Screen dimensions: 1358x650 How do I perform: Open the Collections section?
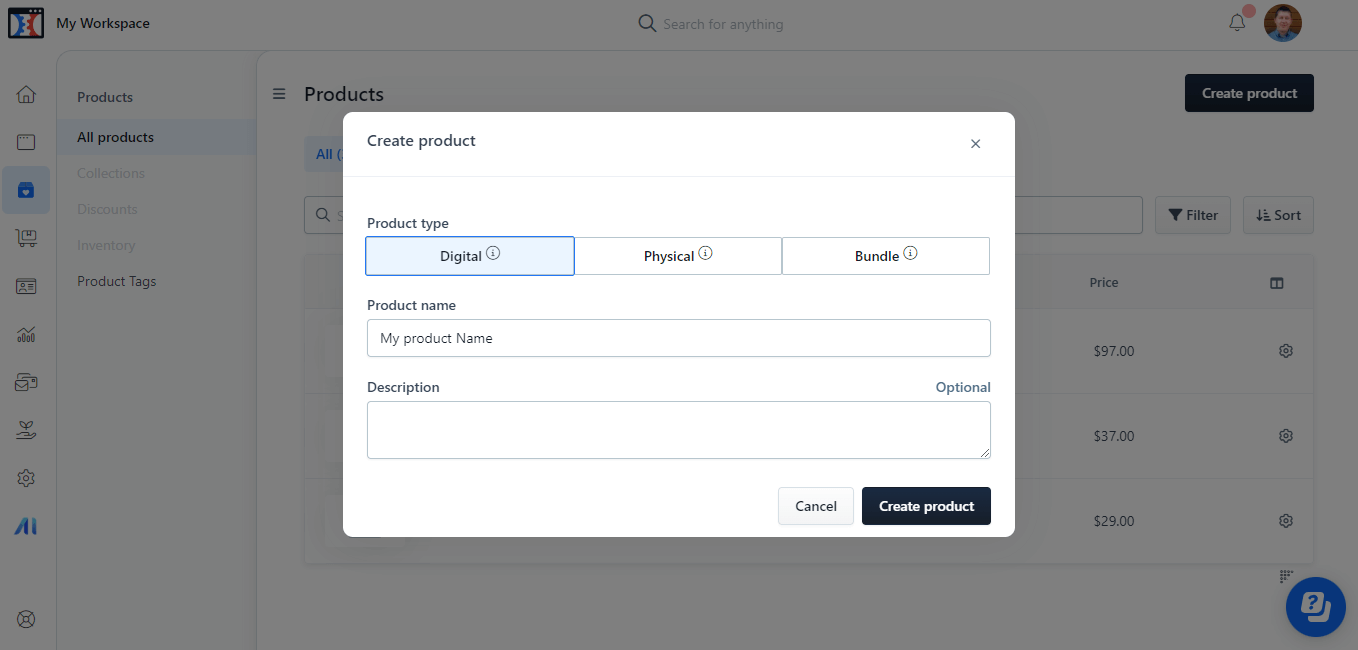coord(111,173)
